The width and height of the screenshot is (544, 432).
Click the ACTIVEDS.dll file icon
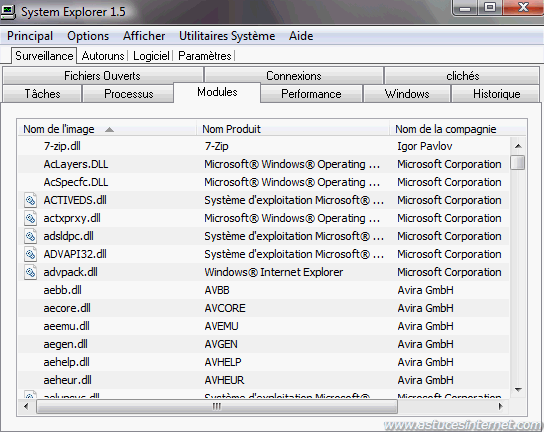31,201
